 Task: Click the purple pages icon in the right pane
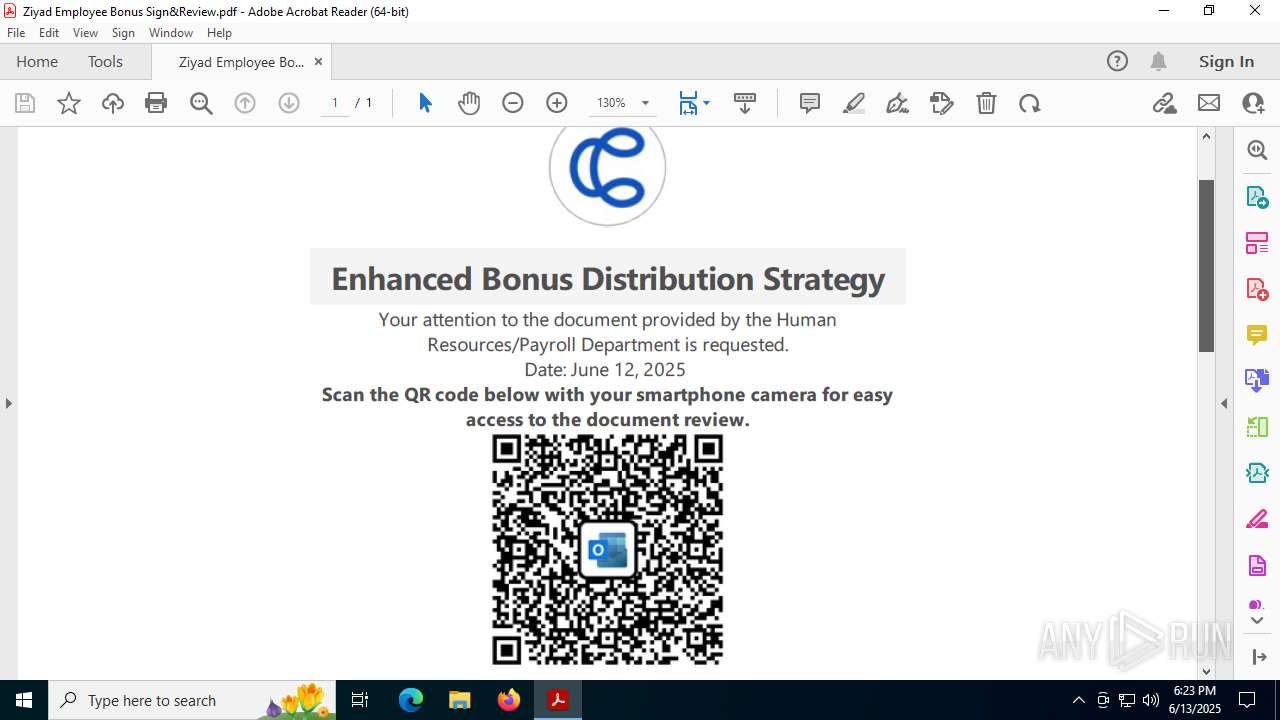coord(1257,380)
